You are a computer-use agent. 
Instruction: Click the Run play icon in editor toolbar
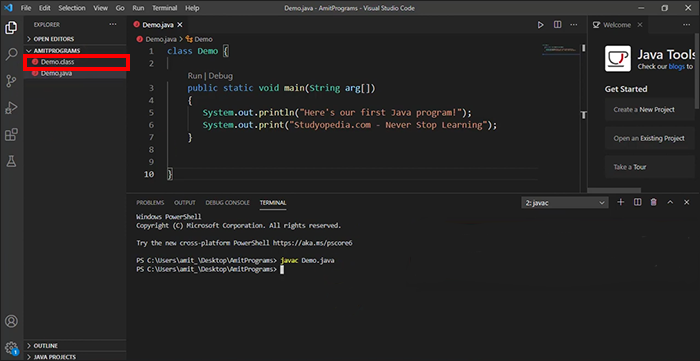coord(541,25)
